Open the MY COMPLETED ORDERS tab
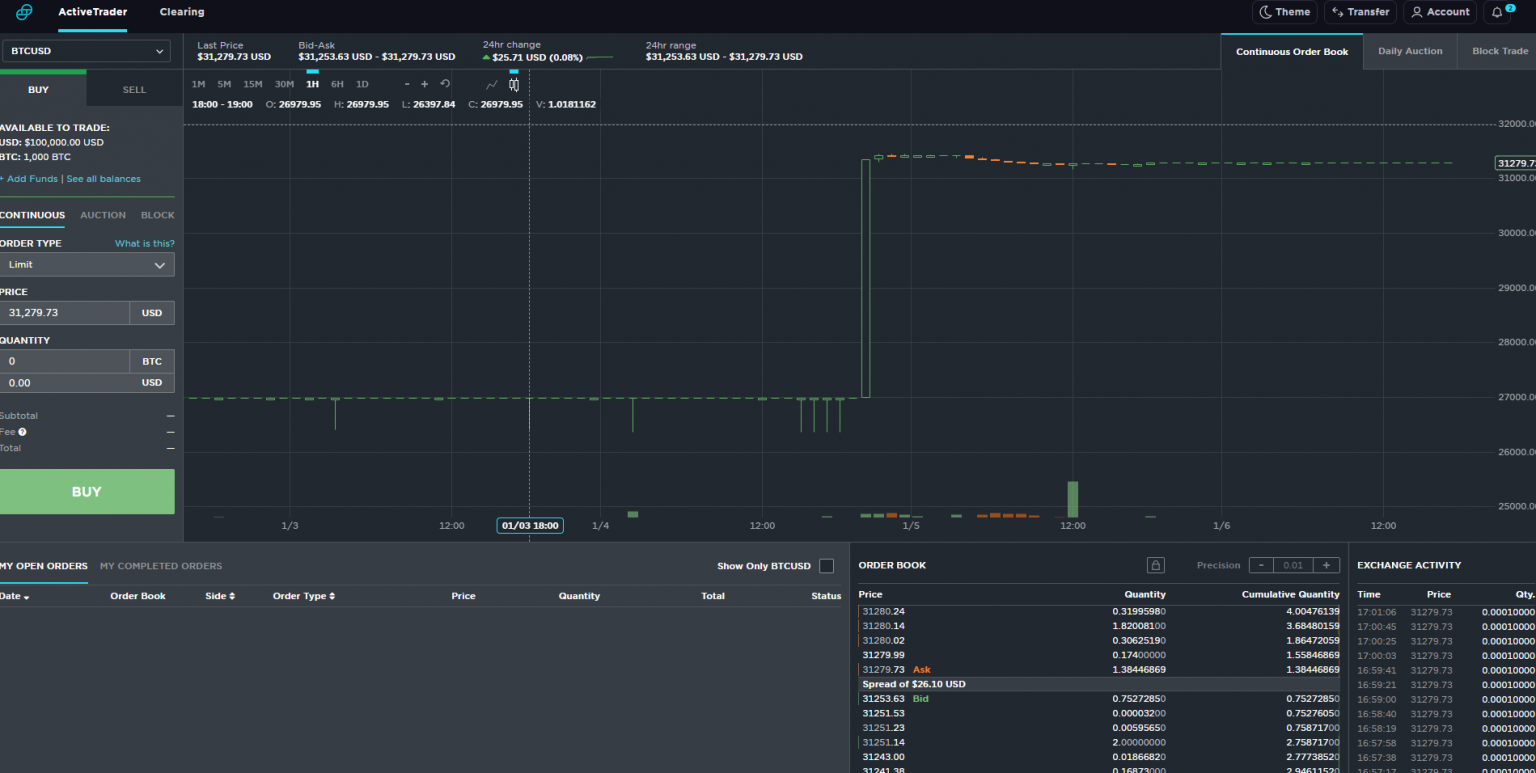The image size is (1536, 773). coord(160,565)
